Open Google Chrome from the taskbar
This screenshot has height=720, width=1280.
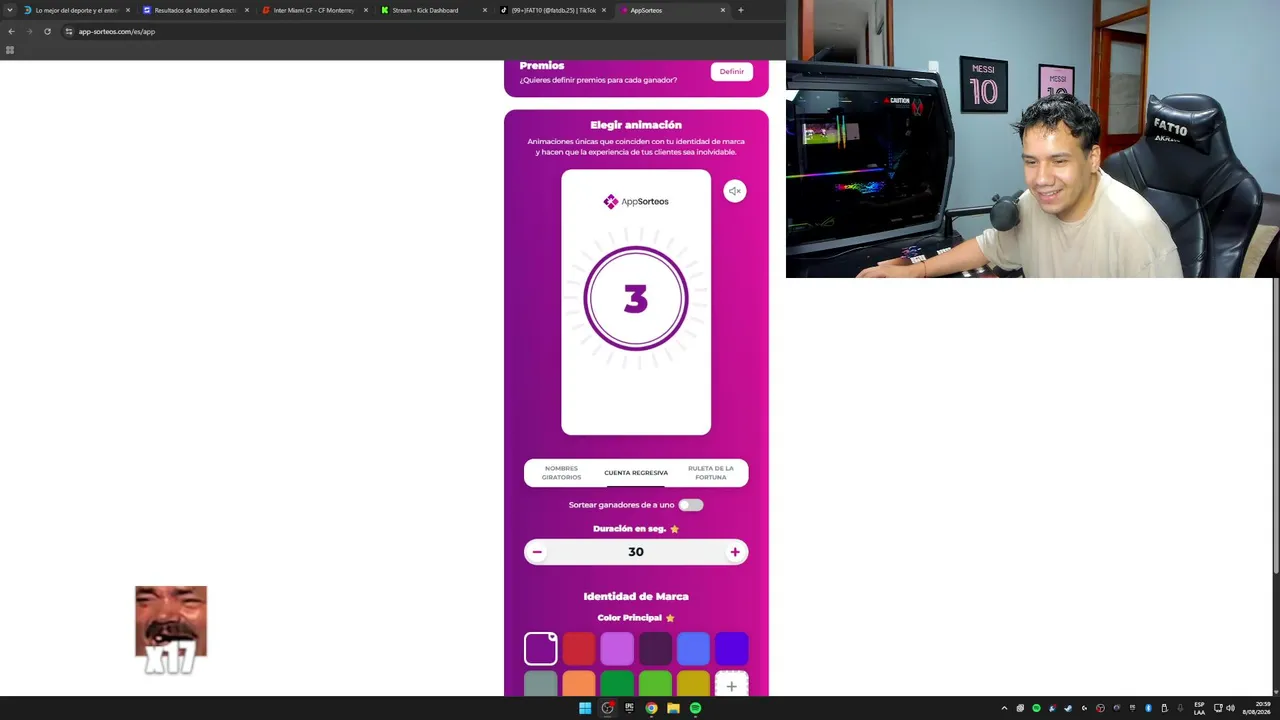click(651, 708)
